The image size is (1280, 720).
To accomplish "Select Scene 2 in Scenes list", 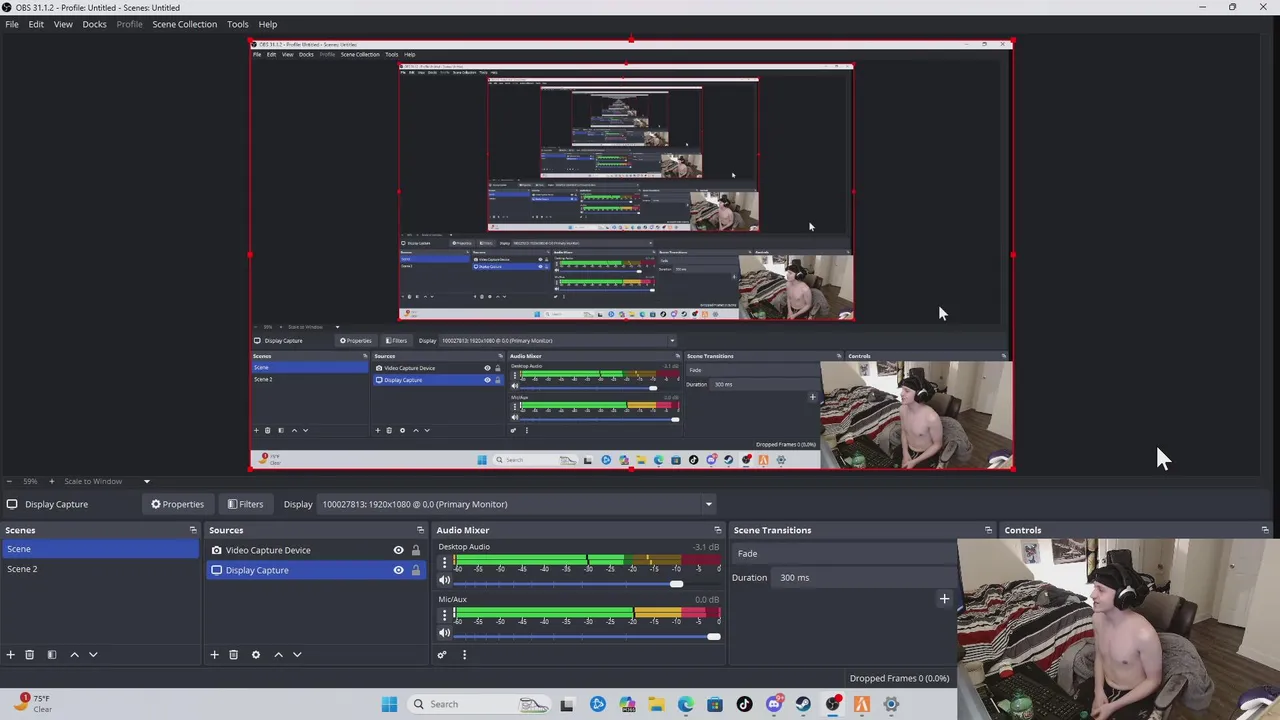I will 100,569.
